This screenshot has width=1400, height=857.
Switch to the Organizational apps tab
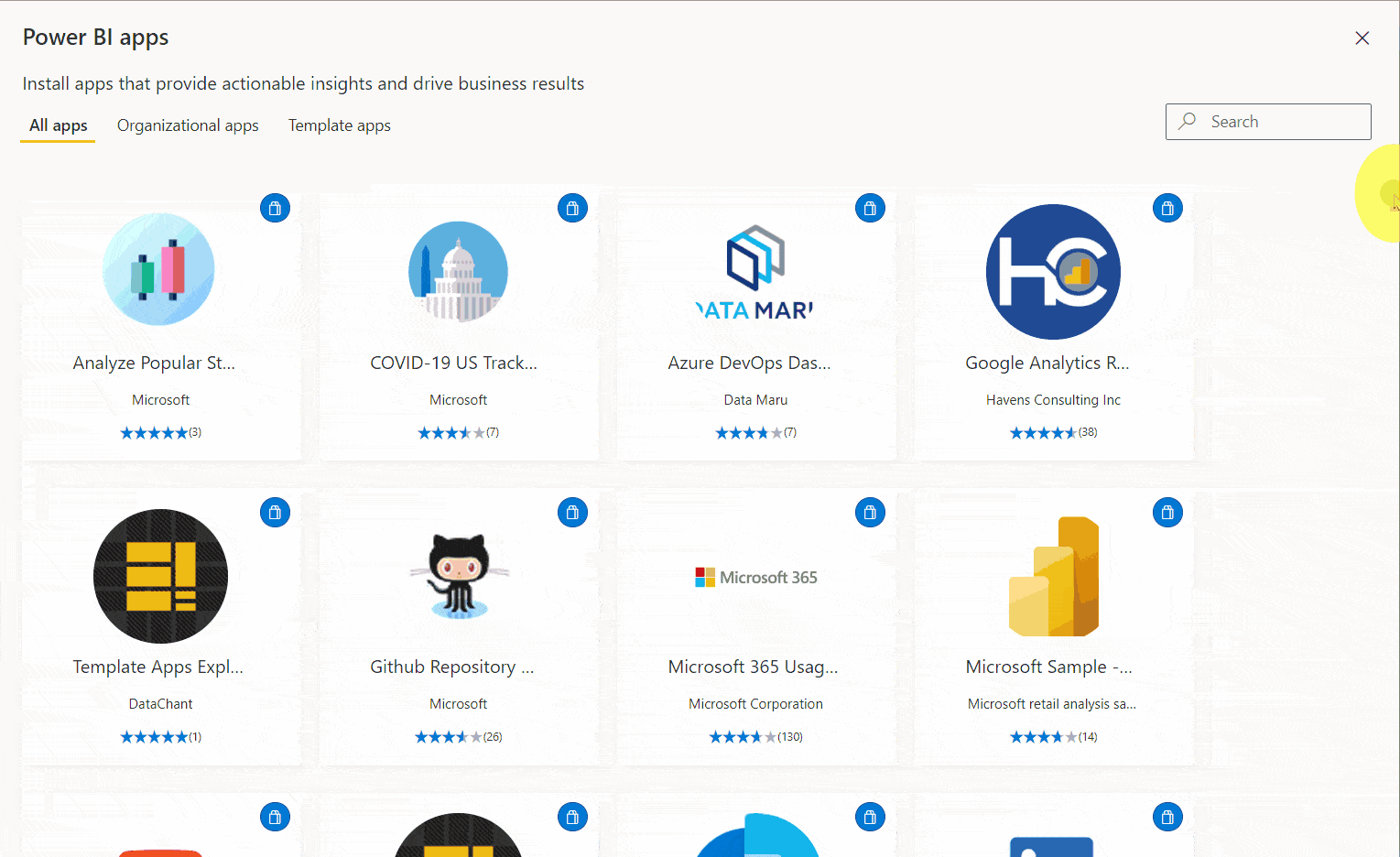[187, 125]
